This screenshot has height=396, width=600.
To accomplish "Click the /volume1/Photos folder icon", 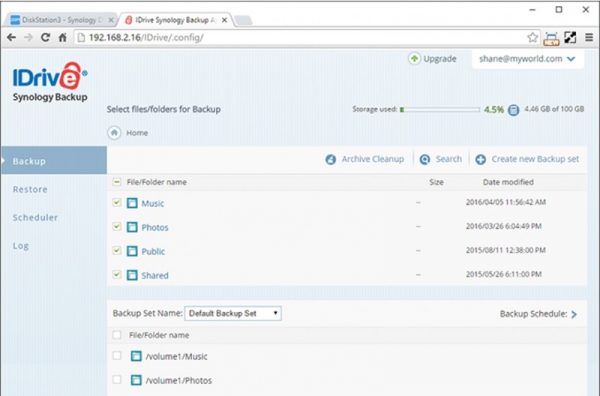I will (136, 380).
